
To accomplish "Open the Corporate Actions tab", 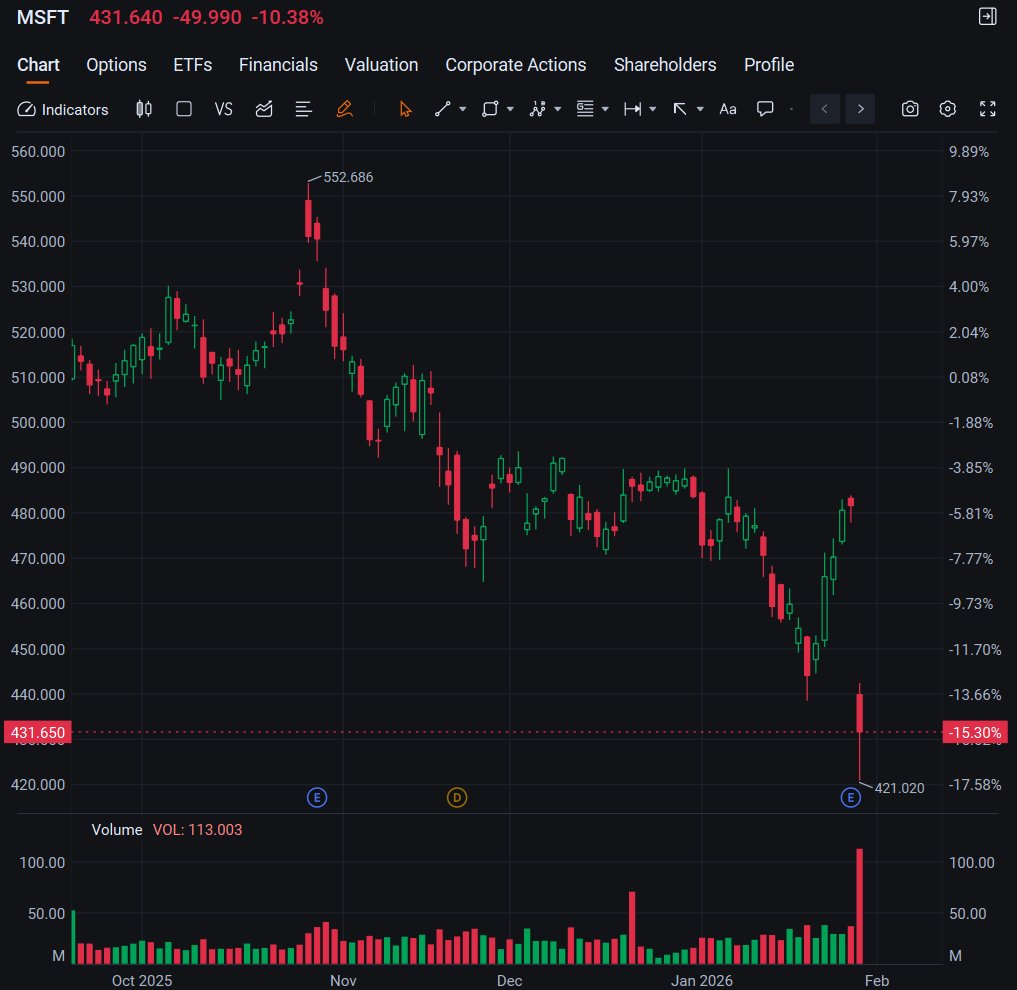I will pos(516,65).
